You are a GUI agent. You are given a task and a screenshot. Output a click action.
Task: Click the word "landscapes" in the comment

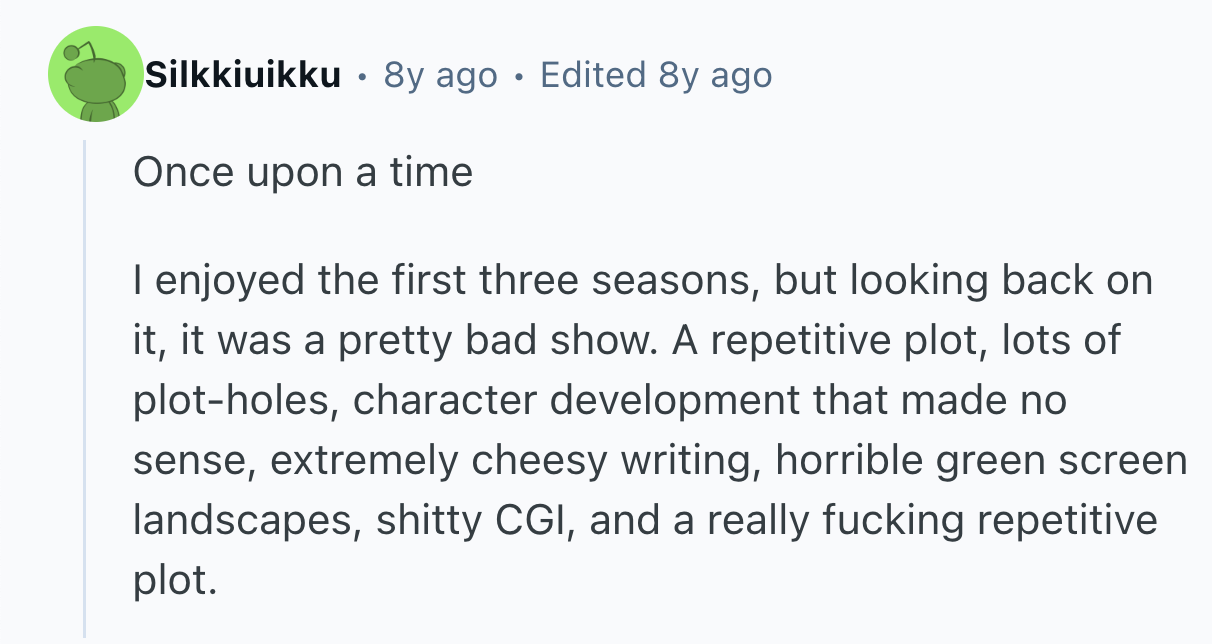pyautogui.click(x=244, y=520)
